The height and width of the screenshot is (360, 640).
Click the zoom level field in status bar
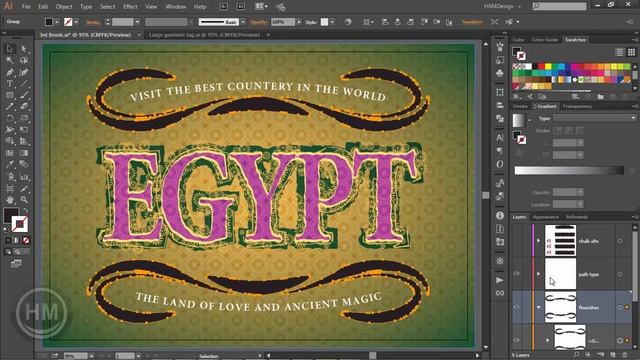(x=76, y=356)
